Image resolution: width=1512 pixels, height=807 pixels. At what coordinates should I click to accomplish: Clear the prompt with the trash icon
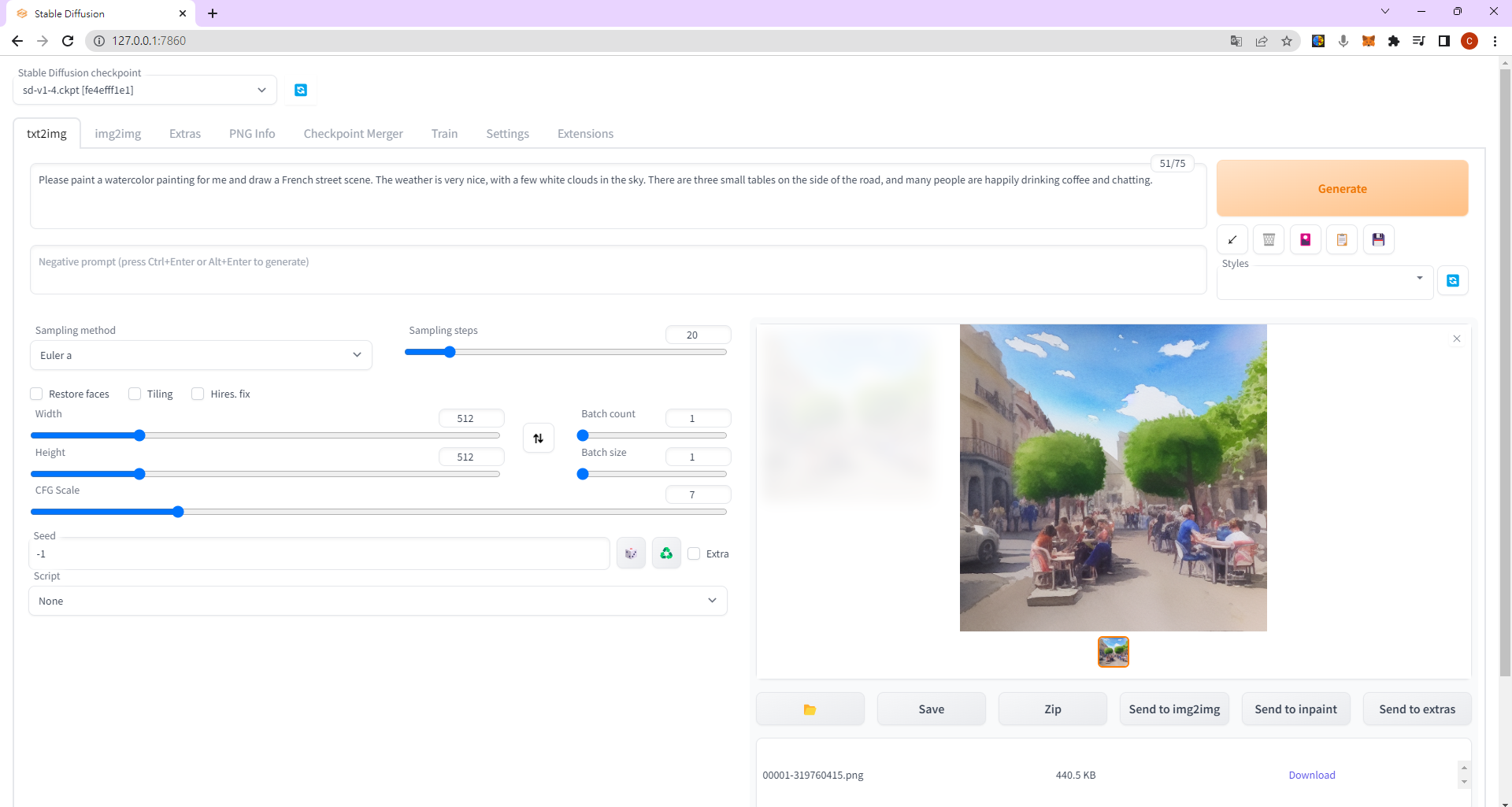click(x=1269, y=239)
